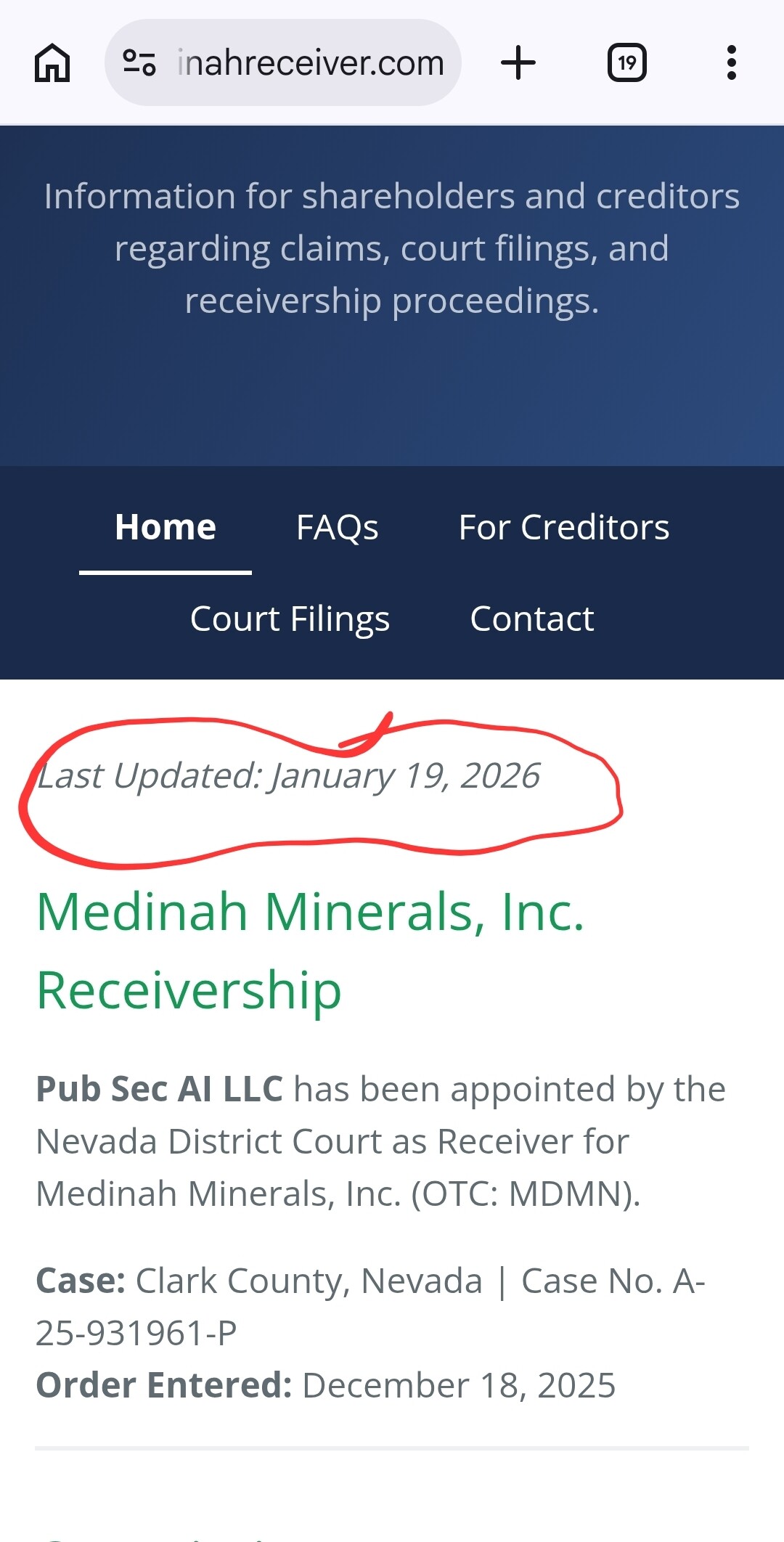
Task: Navigate to Court Filings
Action: tap(290, 619)
